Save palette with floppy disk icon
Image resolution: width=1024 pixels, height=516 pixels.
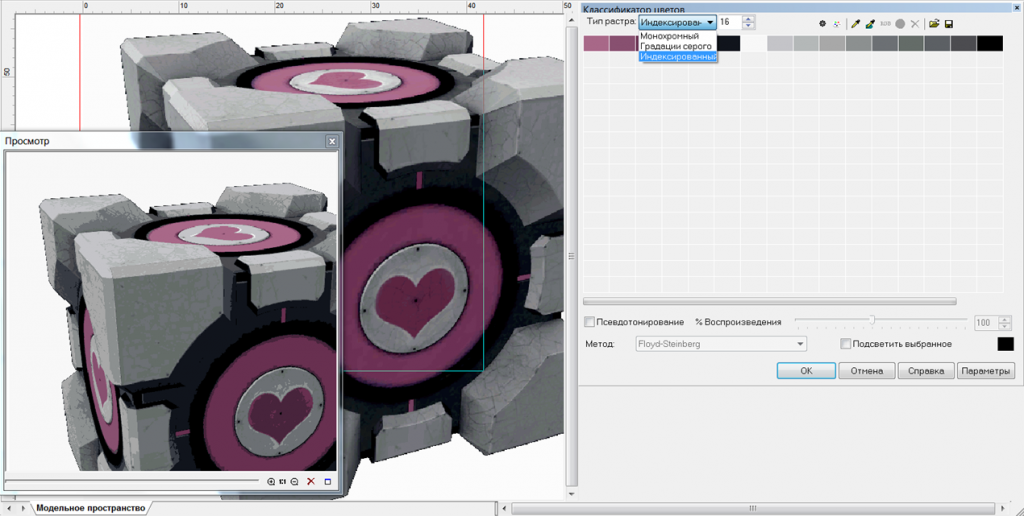[x=949, y=24]
